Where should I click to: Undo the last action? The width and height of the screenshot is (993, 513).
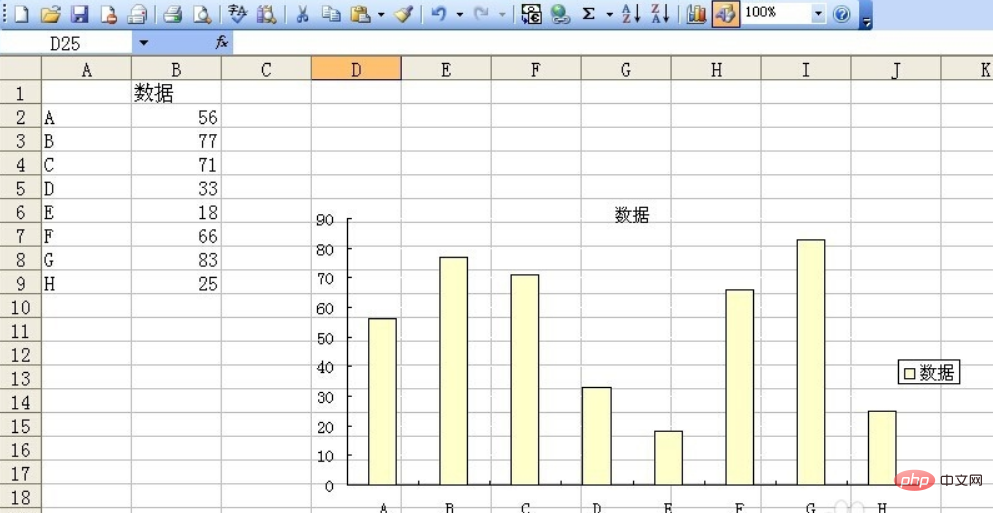(x=439, y=13)
